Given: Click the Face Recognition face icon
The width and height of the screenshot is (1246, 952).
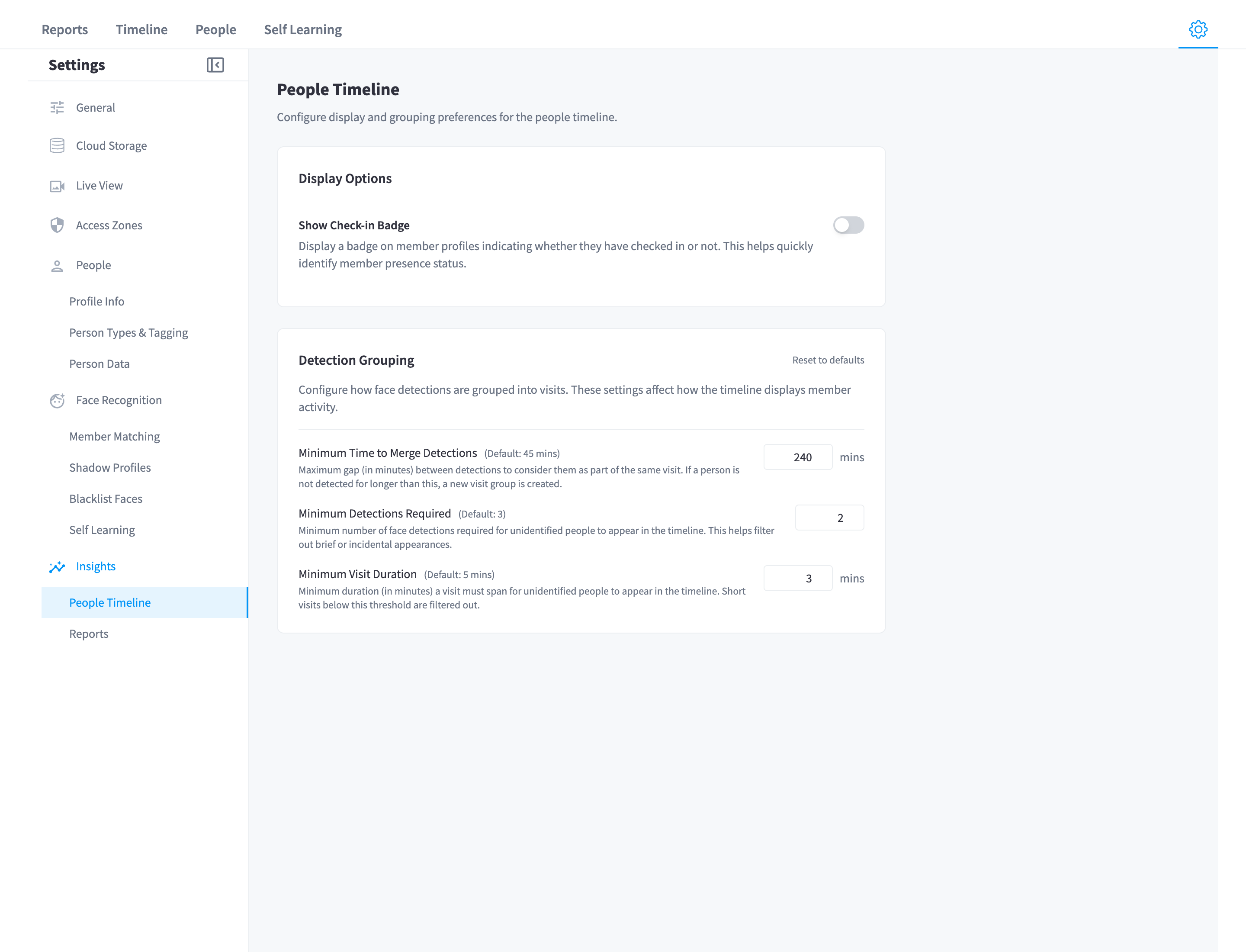Looking at the screenshot, I should tap(57, 400).
